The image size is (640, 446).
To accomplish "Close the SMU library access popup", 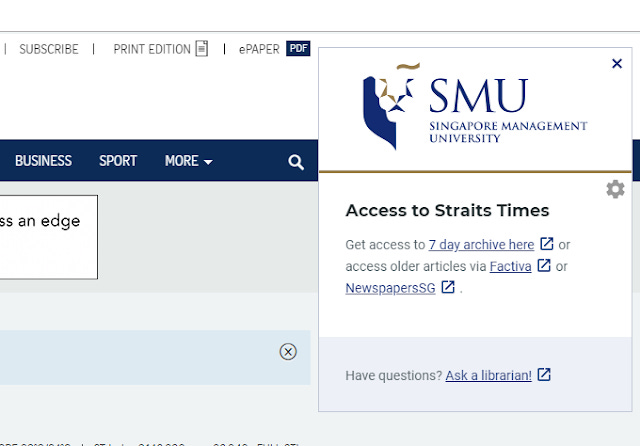I will click(617, 64).
